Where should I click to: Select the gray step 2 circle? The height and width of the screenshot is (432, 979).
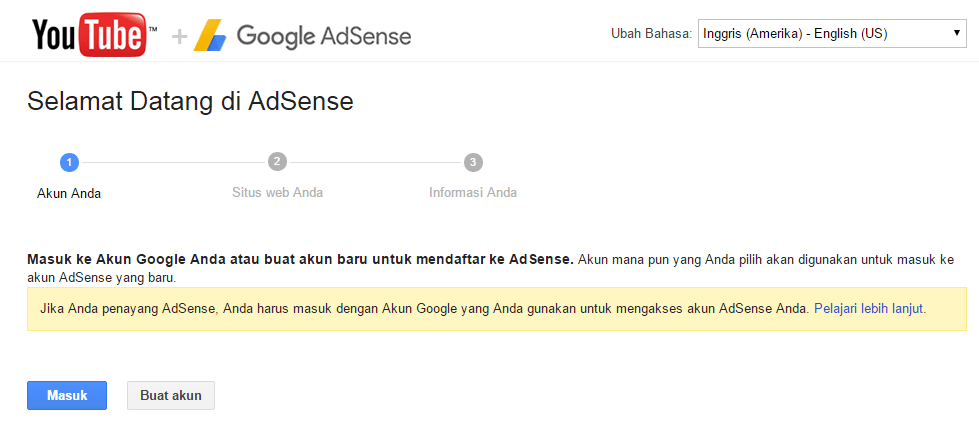click(x=277, y=162)
